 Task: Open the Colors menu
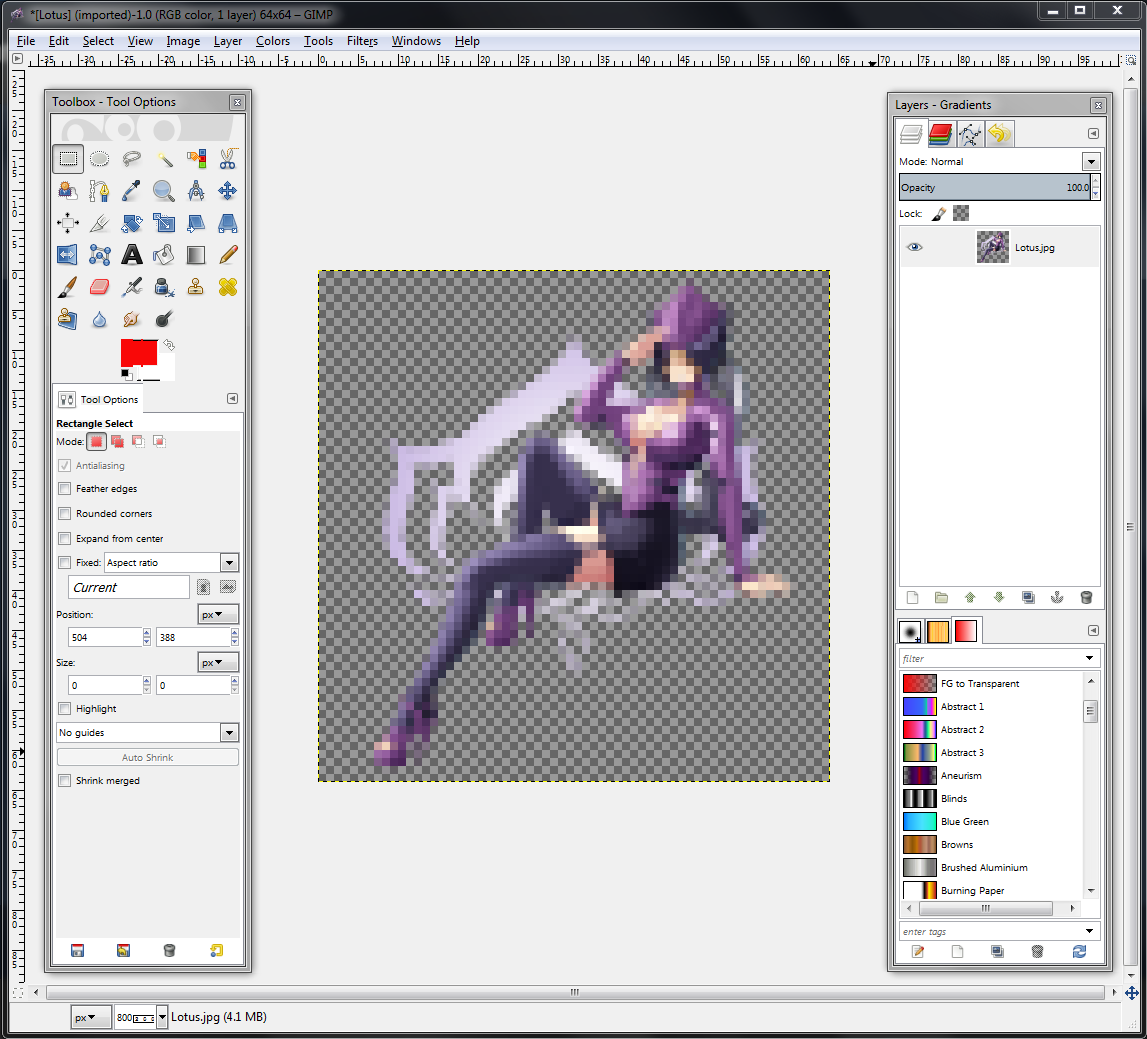point(273,41)
